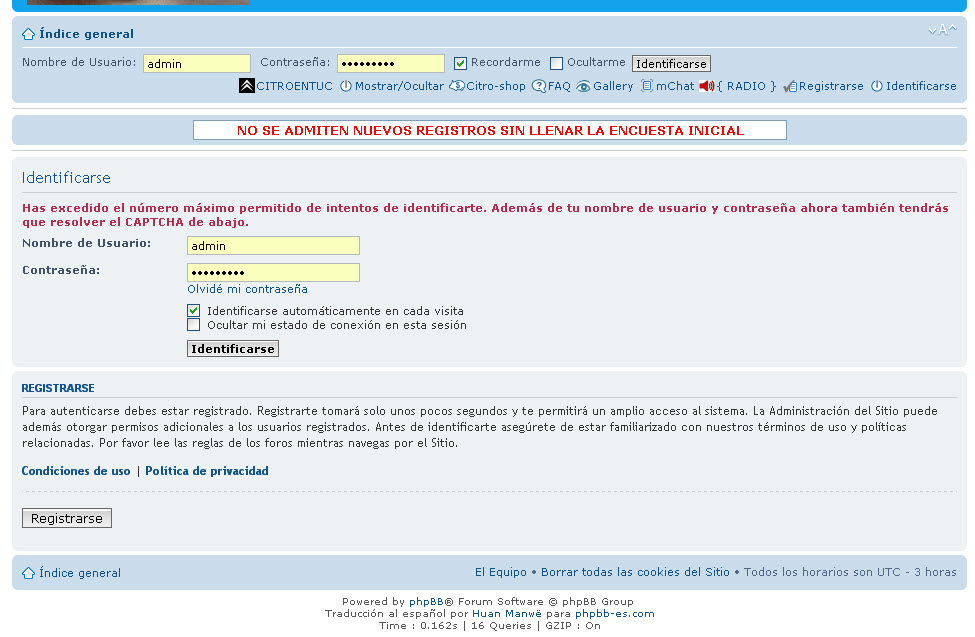Open the { RADIO } link
Image resolution: width=975 pixels, height=637 pixels.
click(746, 86)
